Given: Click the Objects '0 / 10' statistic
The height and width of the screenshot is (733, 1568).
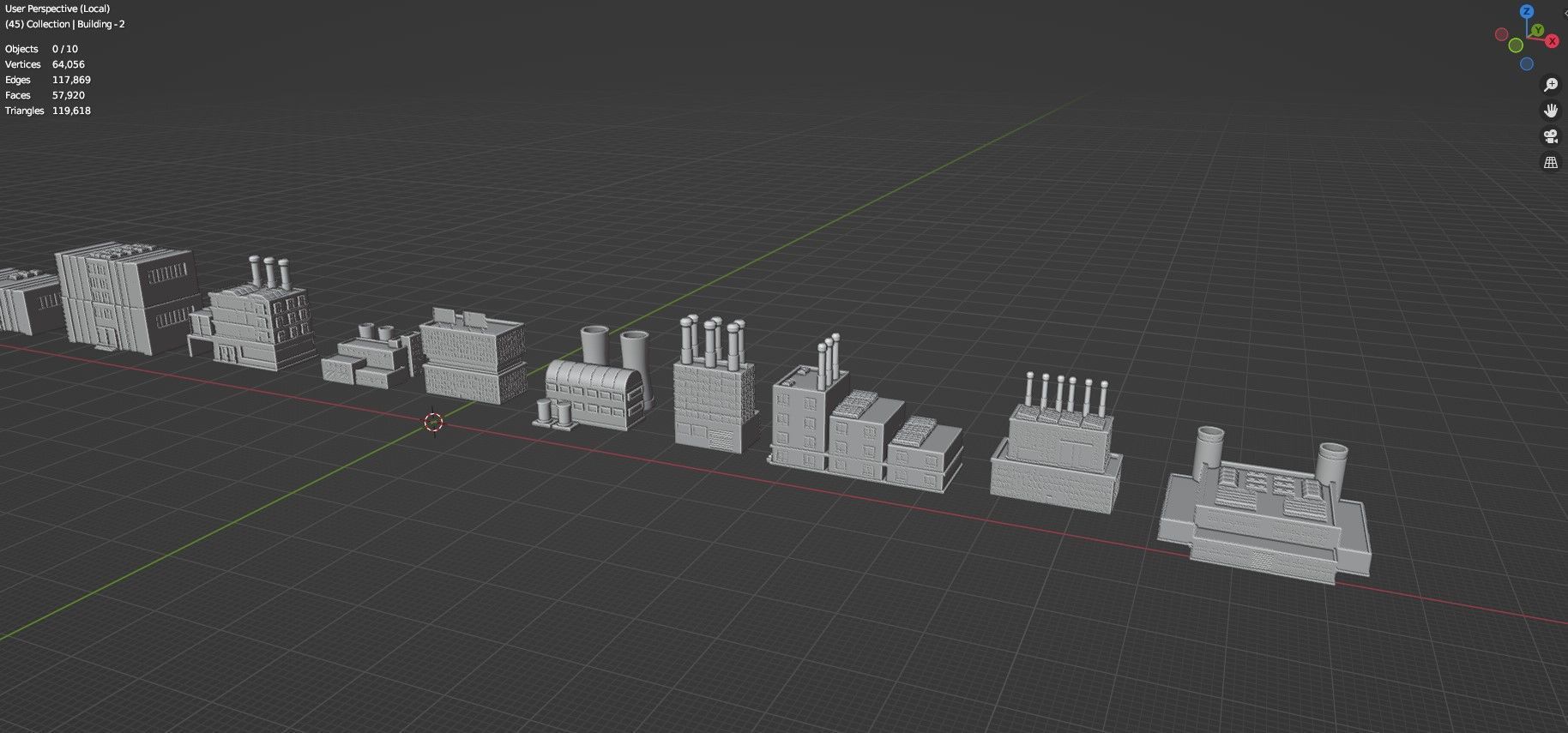Looking at the screenshot, I should 65,49.
